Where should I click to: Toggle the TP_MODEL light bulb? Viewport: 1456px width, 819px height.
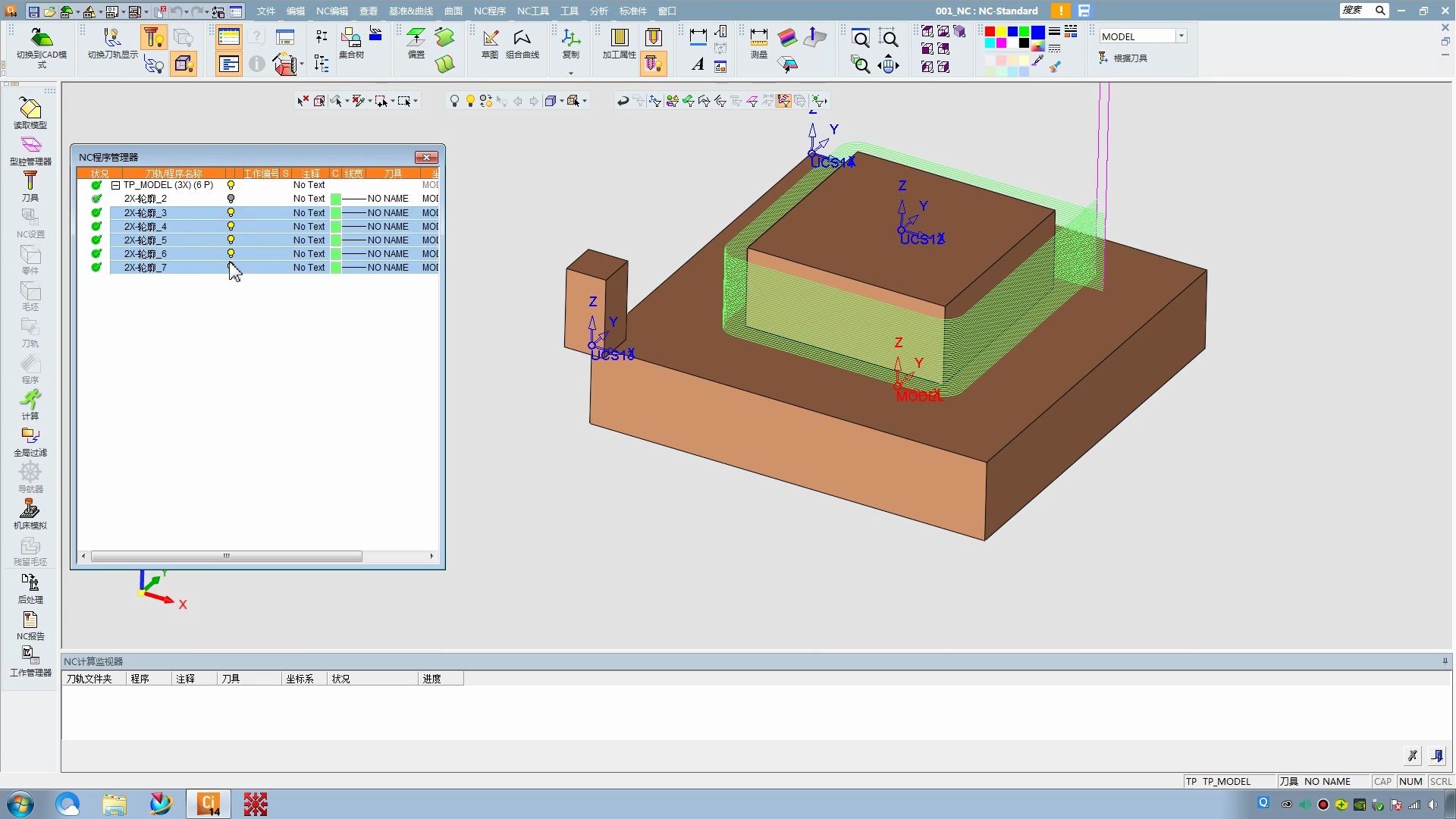(x=231, y=185)
